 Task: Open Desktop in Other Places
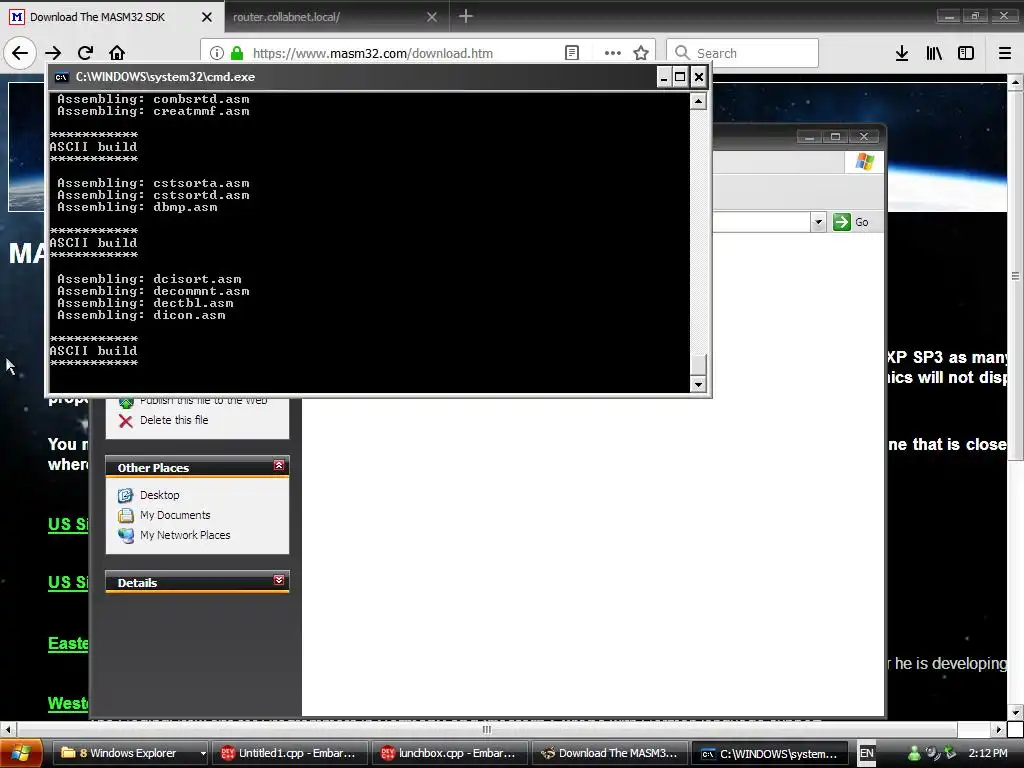(x=159, y=495)
